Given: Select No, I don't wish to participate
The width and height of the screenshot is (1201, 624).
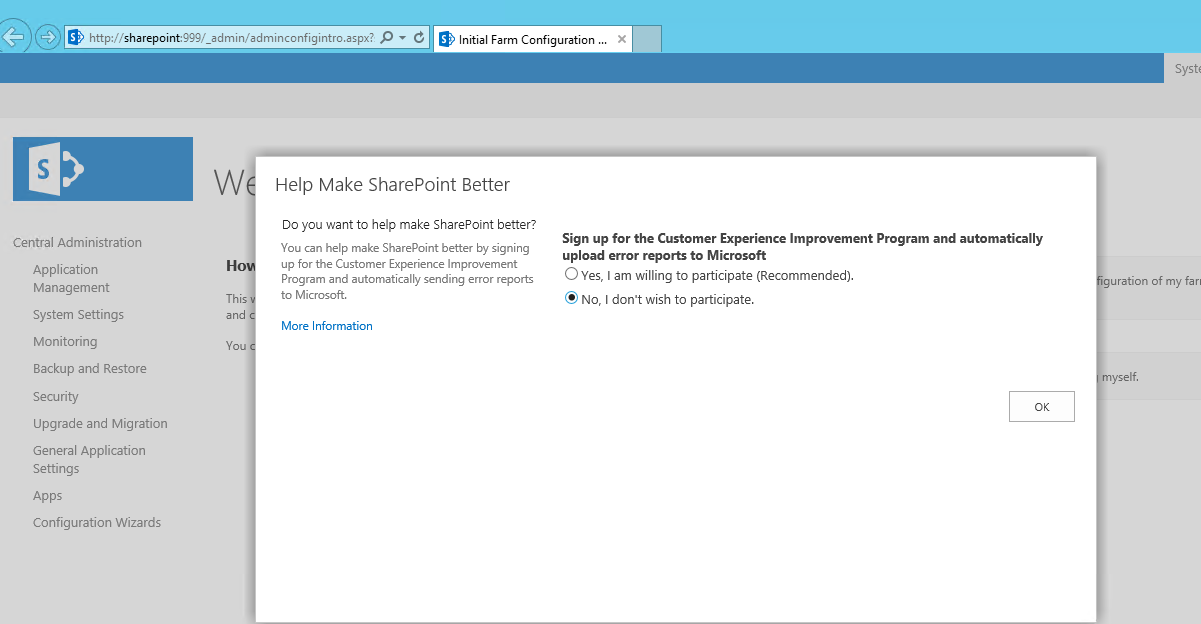Looking at the screenshot, I should pyautogui.click(x=572, y=298).
